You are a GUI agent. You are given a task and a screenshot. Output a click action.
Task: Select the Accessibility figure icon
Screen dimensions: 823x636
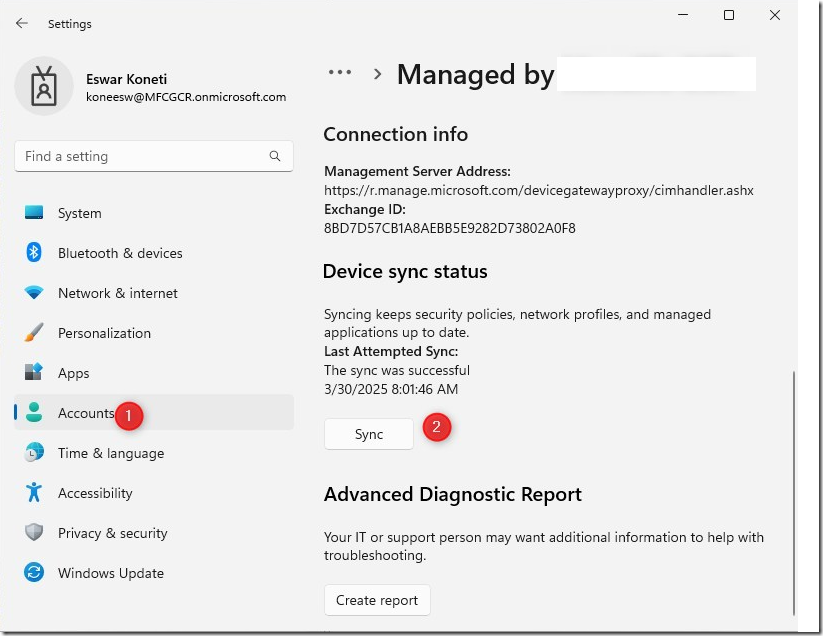[34, 493]
